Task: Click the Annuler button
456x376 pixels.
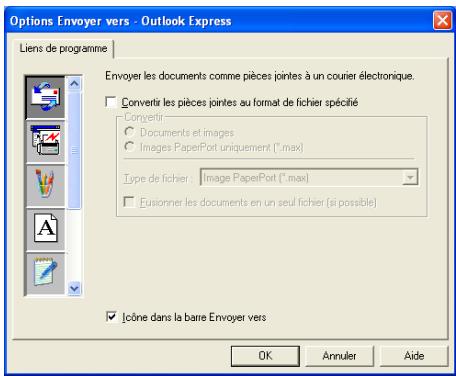Action: click(339, 356)
